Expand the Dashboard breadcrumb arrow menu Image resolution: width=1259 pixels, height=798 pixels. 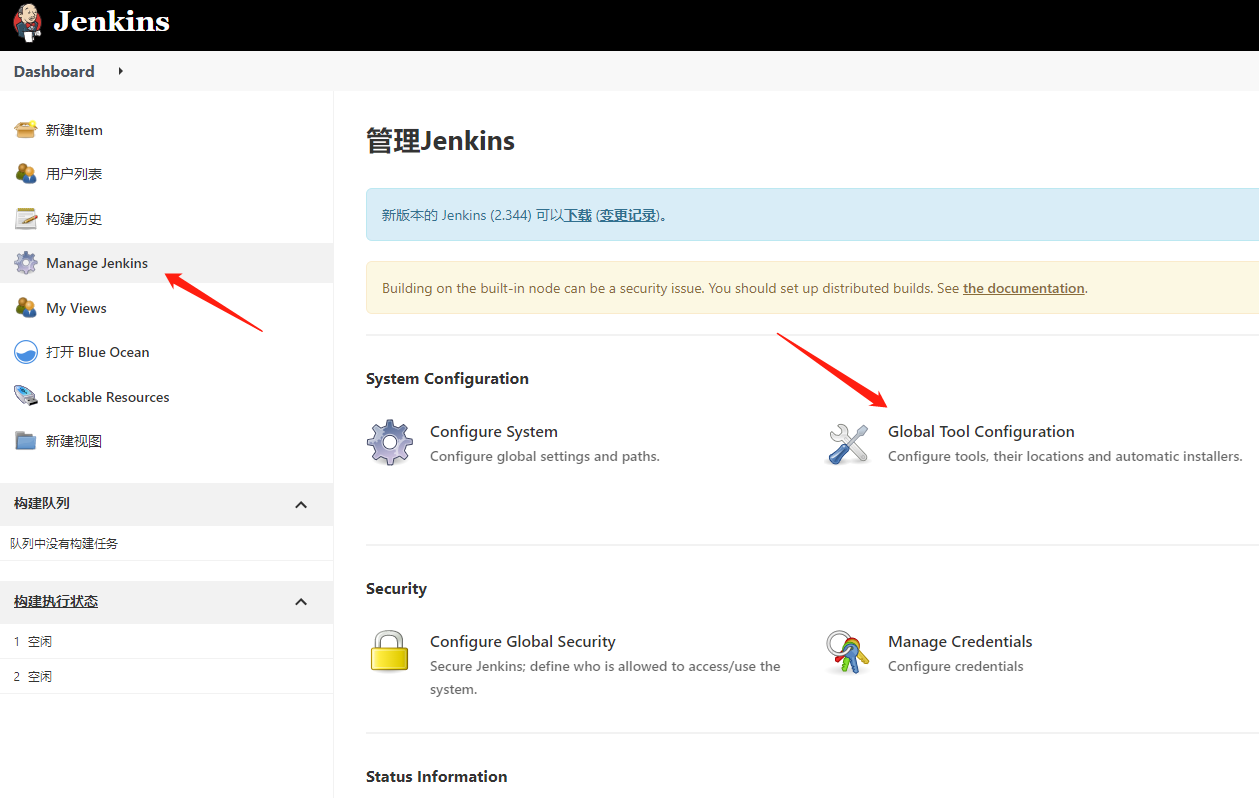point(121,71)
